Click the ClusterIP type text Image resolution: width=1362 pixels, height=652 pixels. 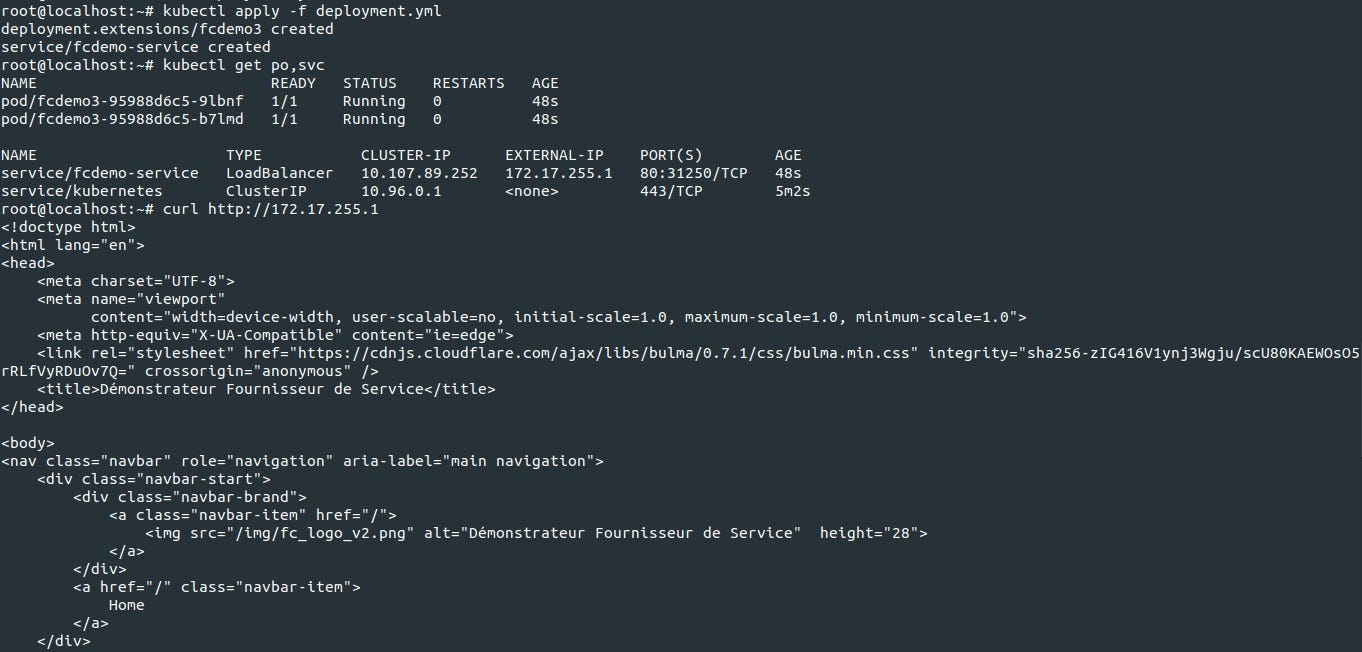pyautogui.click(x=266, y=191)
